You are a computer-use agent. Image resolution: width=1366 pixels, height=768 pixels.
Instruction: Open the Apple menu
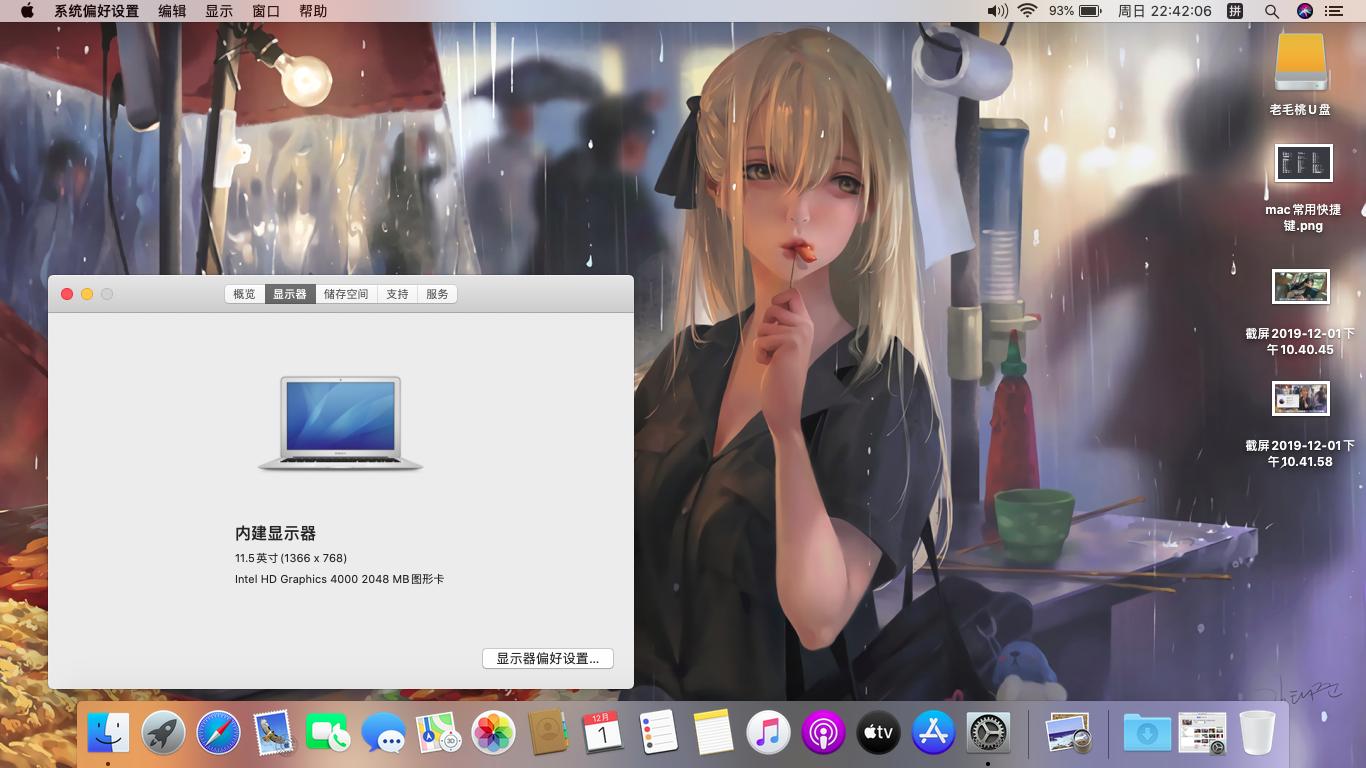point(27,11)
